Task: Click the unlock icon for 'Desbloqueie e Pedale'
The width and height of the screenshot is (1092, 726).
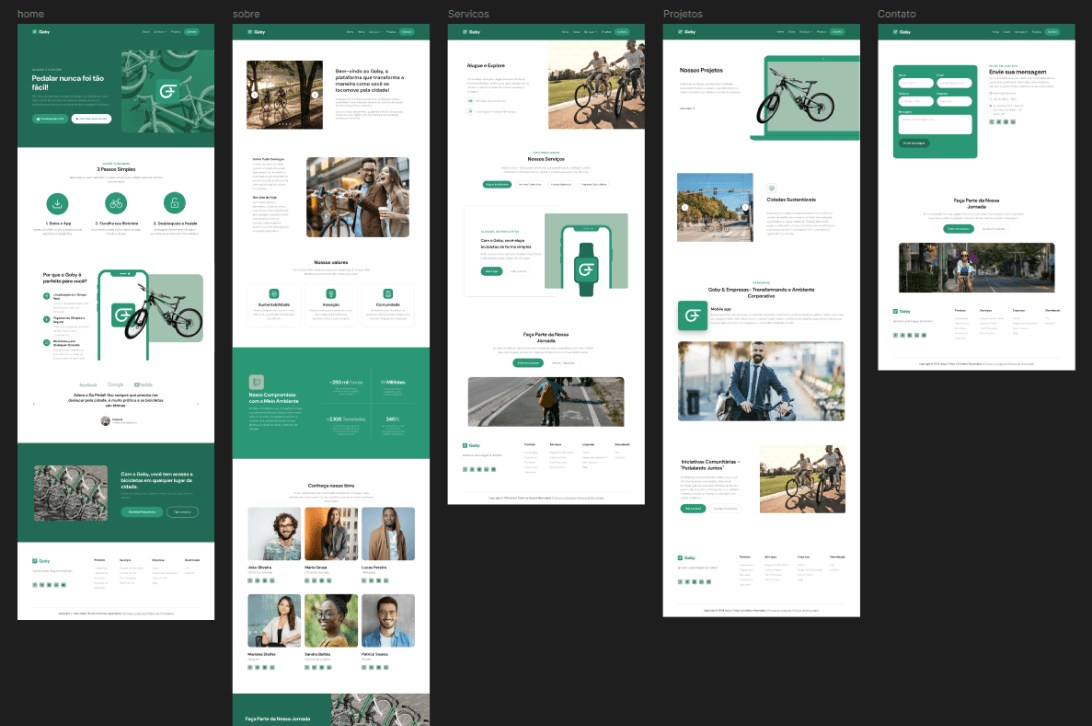Action: 175,203
